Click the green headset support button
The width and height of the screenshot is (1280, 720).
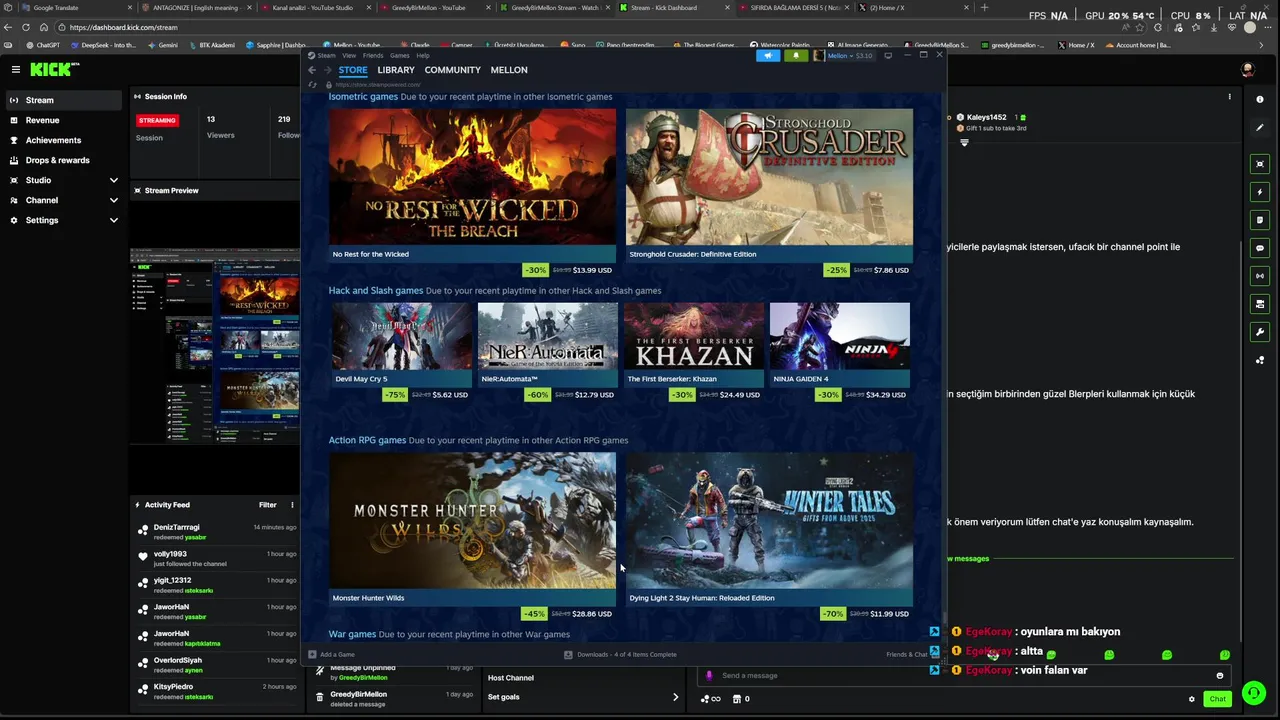(1253, 693)
